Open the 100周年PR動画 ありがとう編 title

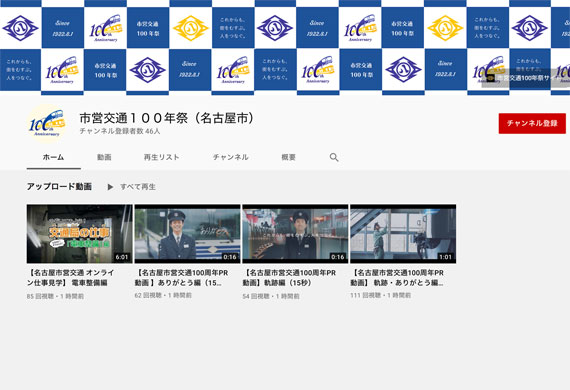coord(181,278)
